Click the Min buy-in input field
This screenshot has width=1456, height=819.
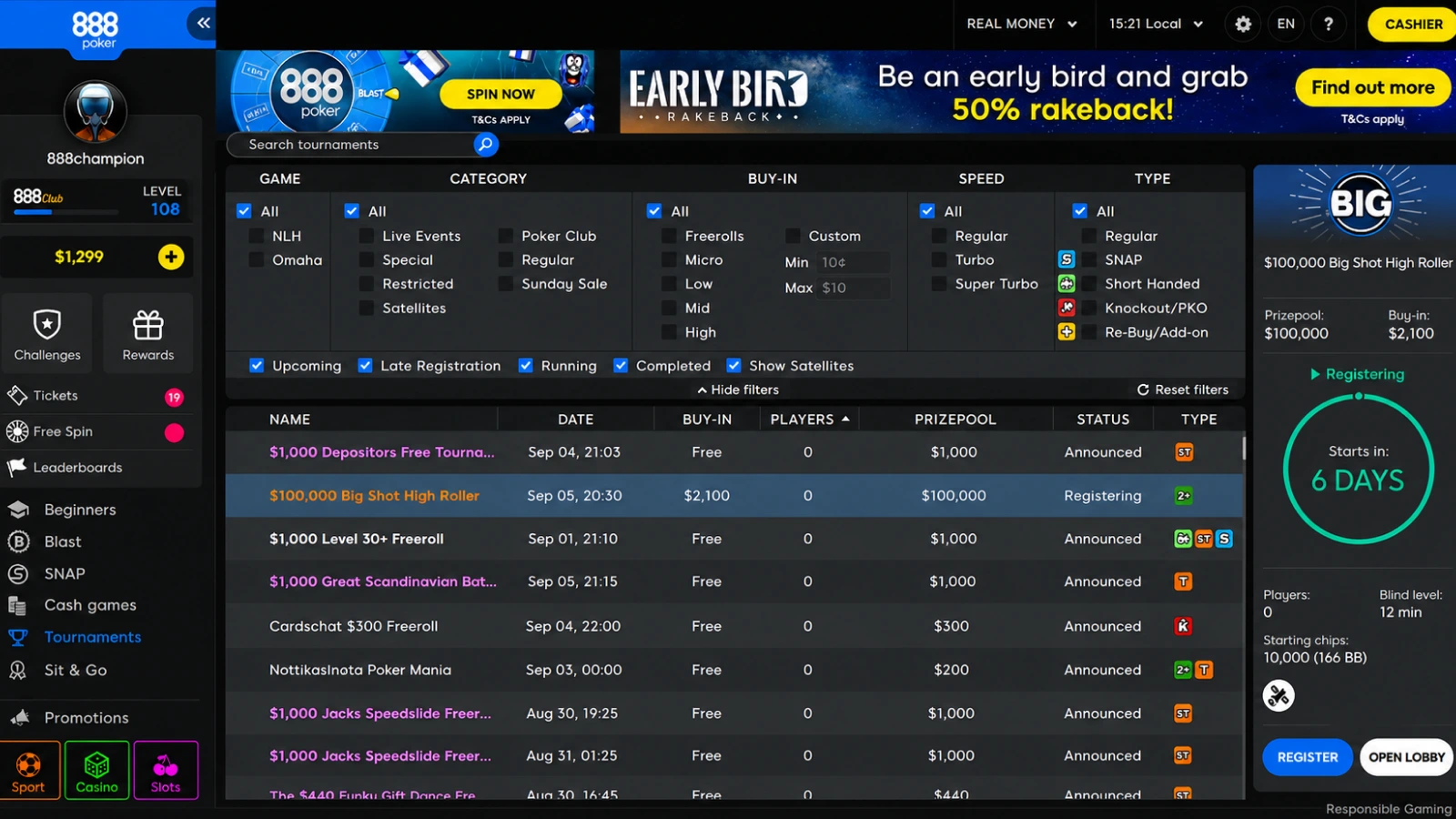[x=852, y=262]
